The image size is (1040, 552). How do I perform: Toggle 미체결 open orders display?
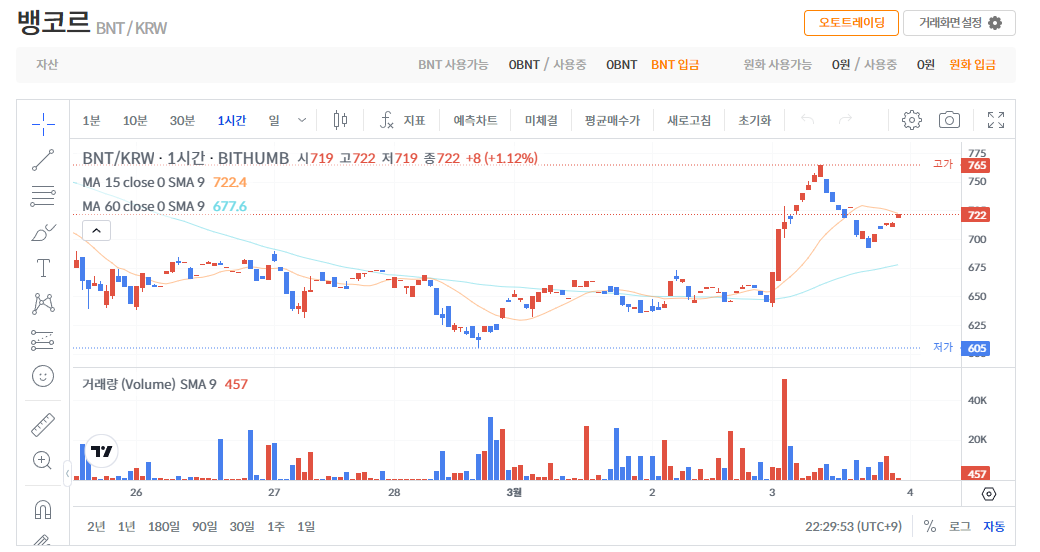click(541, 120)
